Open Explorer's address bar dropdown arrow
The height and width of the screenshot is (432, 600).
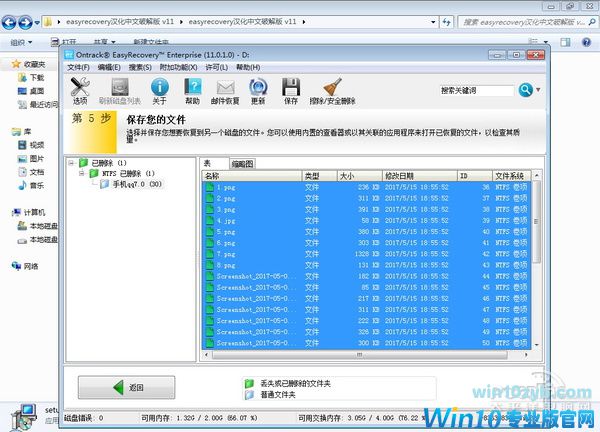433,22
